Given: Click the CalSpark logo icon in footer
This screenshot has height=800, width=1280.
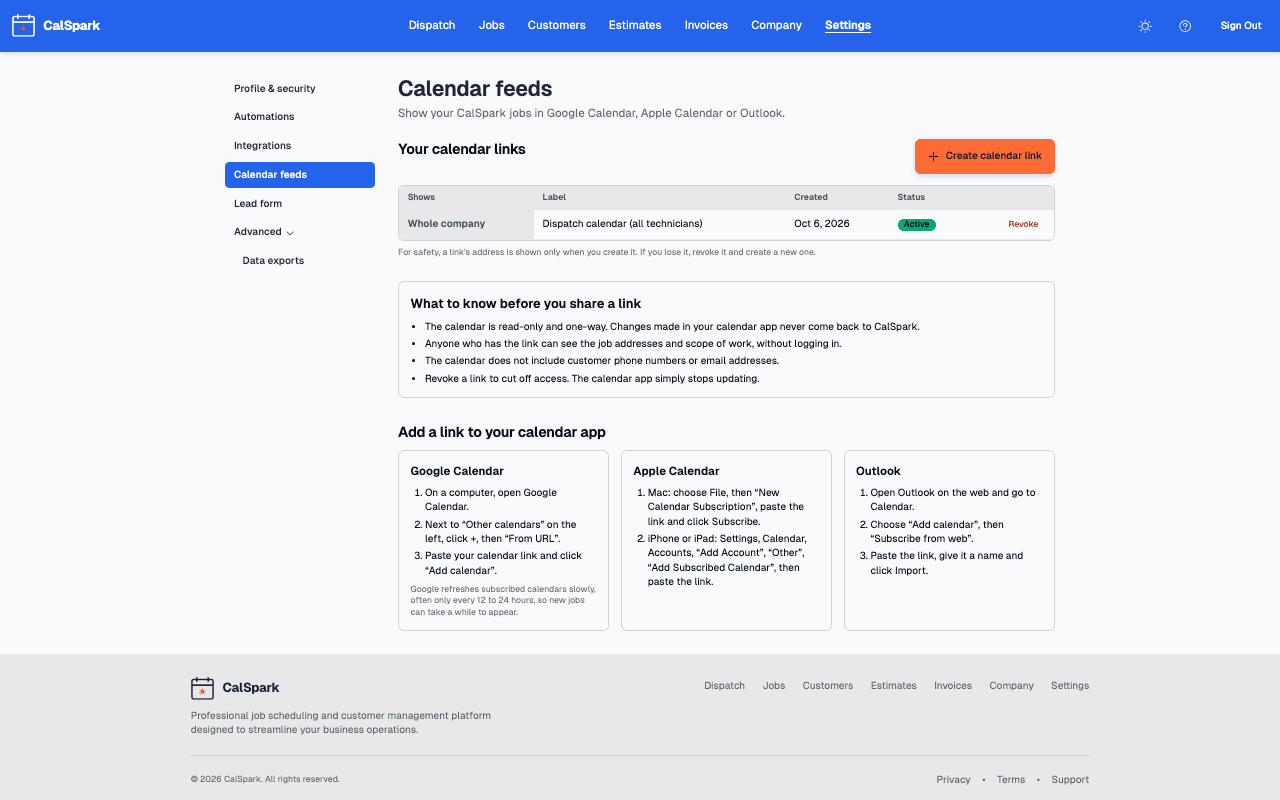Looking at the screenshot, I should [203, 688].
